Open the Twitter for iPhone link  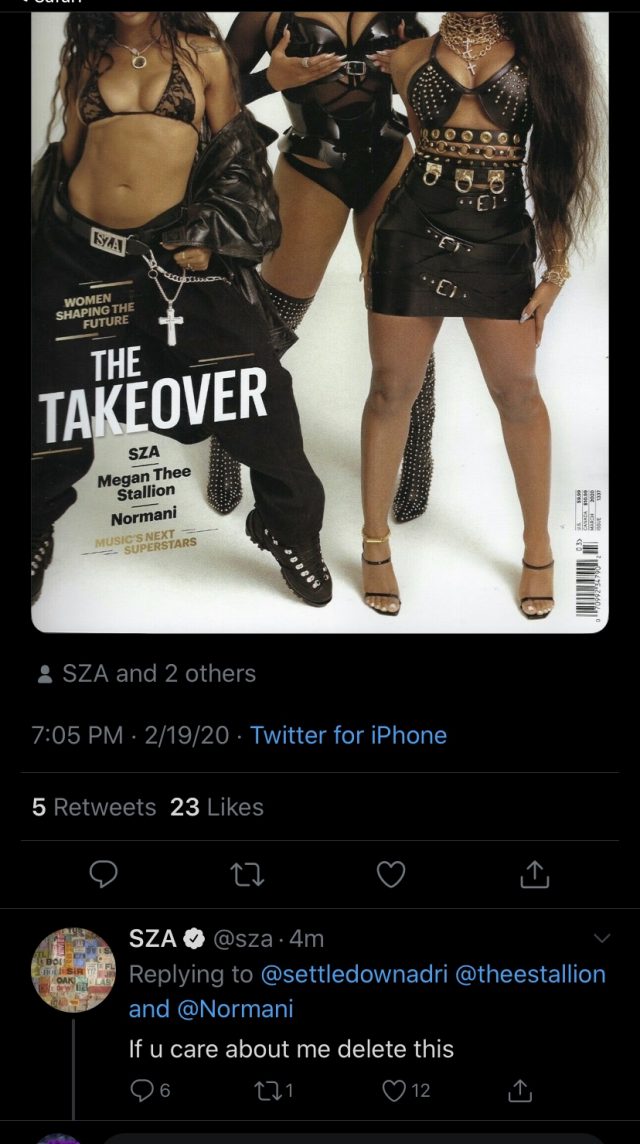tap(348, 735)
